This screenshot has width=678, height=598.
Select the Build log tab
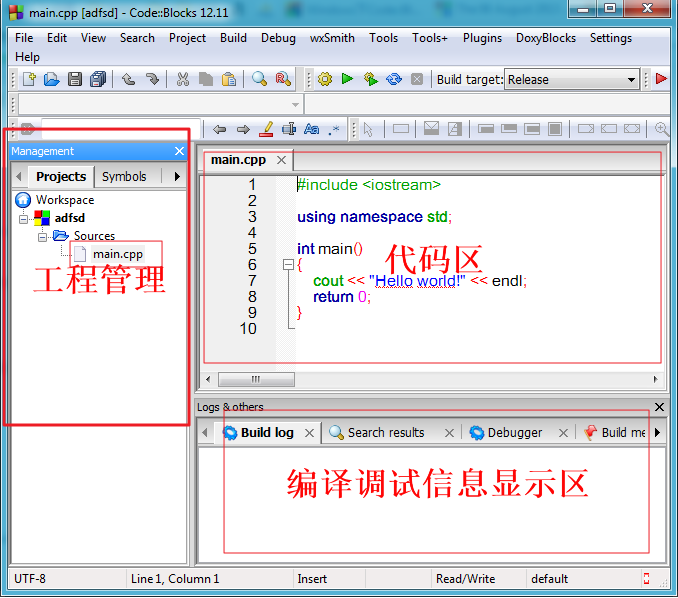[x=267, y=432]
